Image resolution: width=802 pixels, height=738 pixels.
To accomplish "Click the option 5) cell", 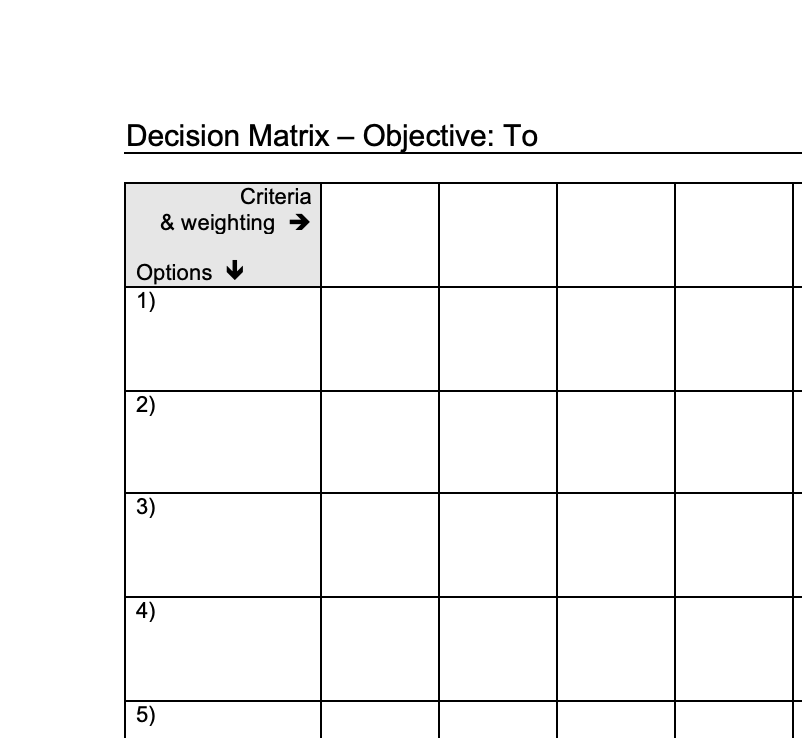I will pos(223,720).
